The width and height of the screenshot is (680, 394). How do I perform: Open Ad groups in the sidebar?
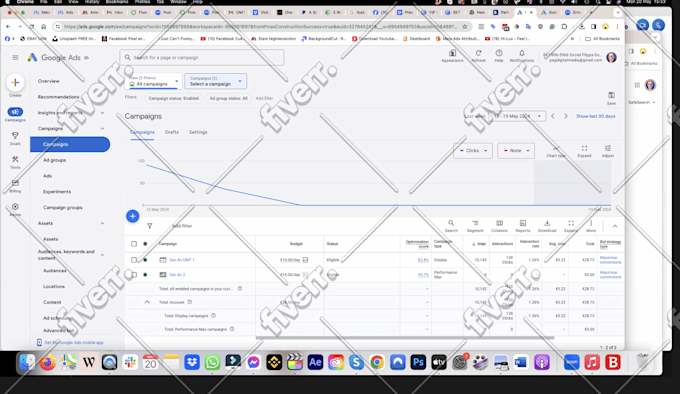click(x=55, y=160)
